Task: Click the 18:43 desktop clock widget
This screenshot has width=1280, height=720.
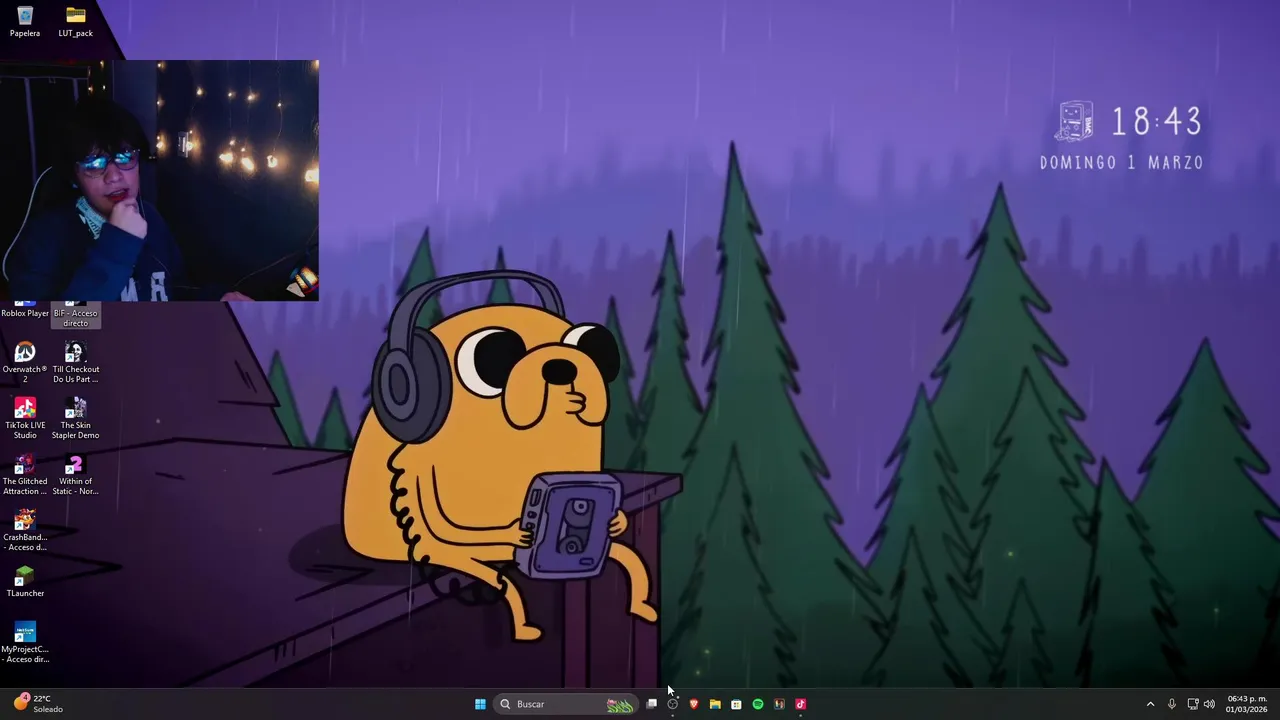Action: point(1156,122)
